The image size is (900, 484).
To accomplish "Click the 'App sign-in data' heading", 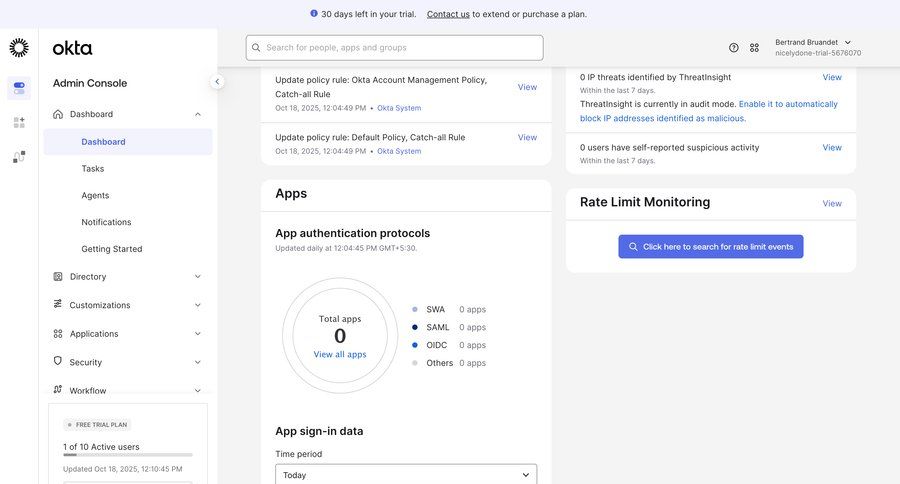I will 319,431.
